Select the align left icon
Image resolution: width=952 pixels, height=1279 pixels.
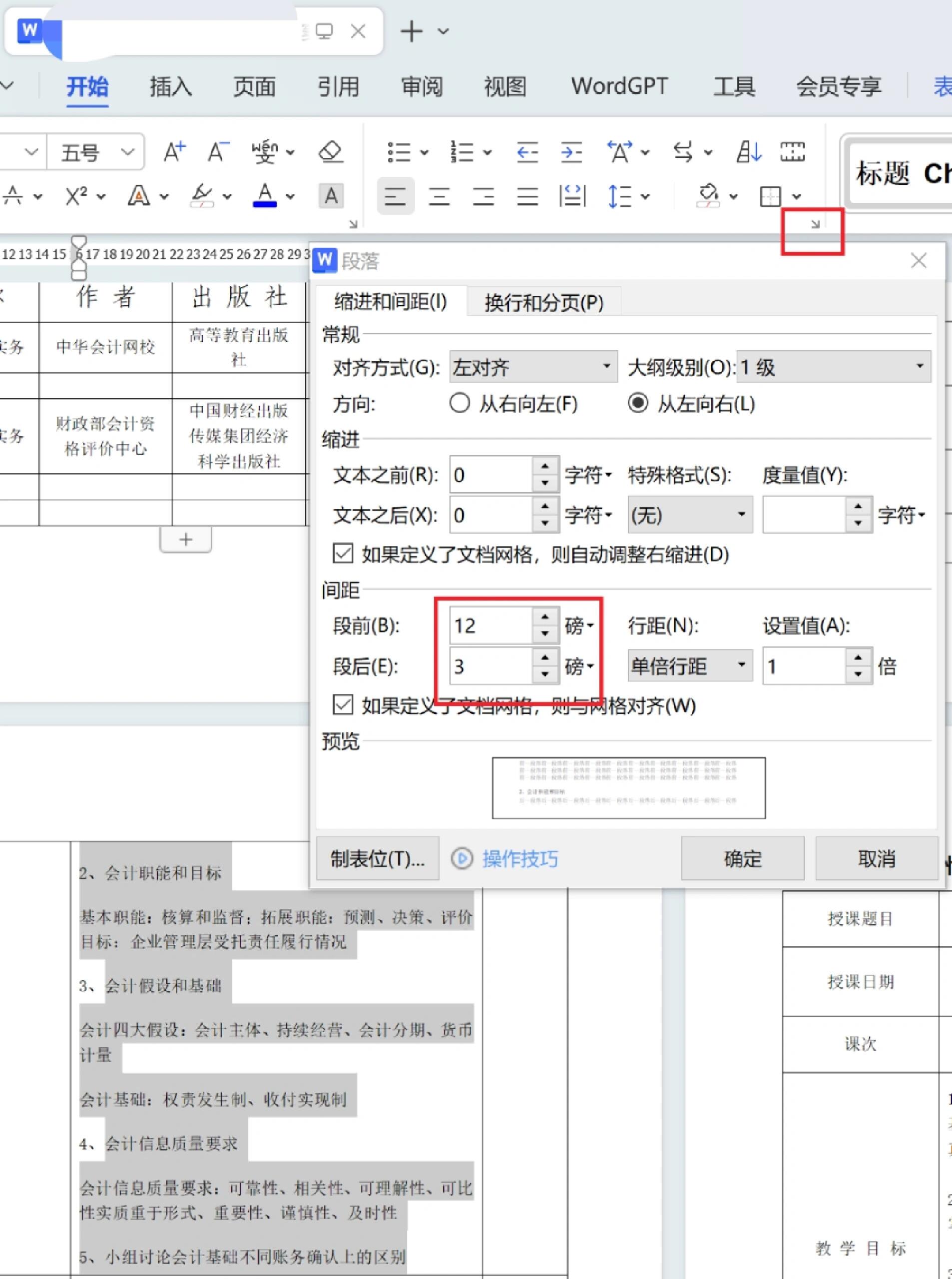pos(395,196)
